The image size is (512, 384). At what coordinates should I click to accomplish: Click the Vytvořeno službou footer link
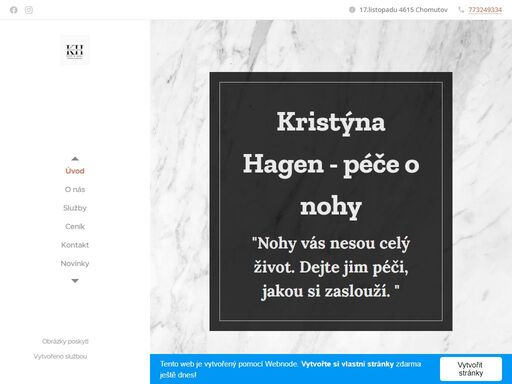[60, 356]
